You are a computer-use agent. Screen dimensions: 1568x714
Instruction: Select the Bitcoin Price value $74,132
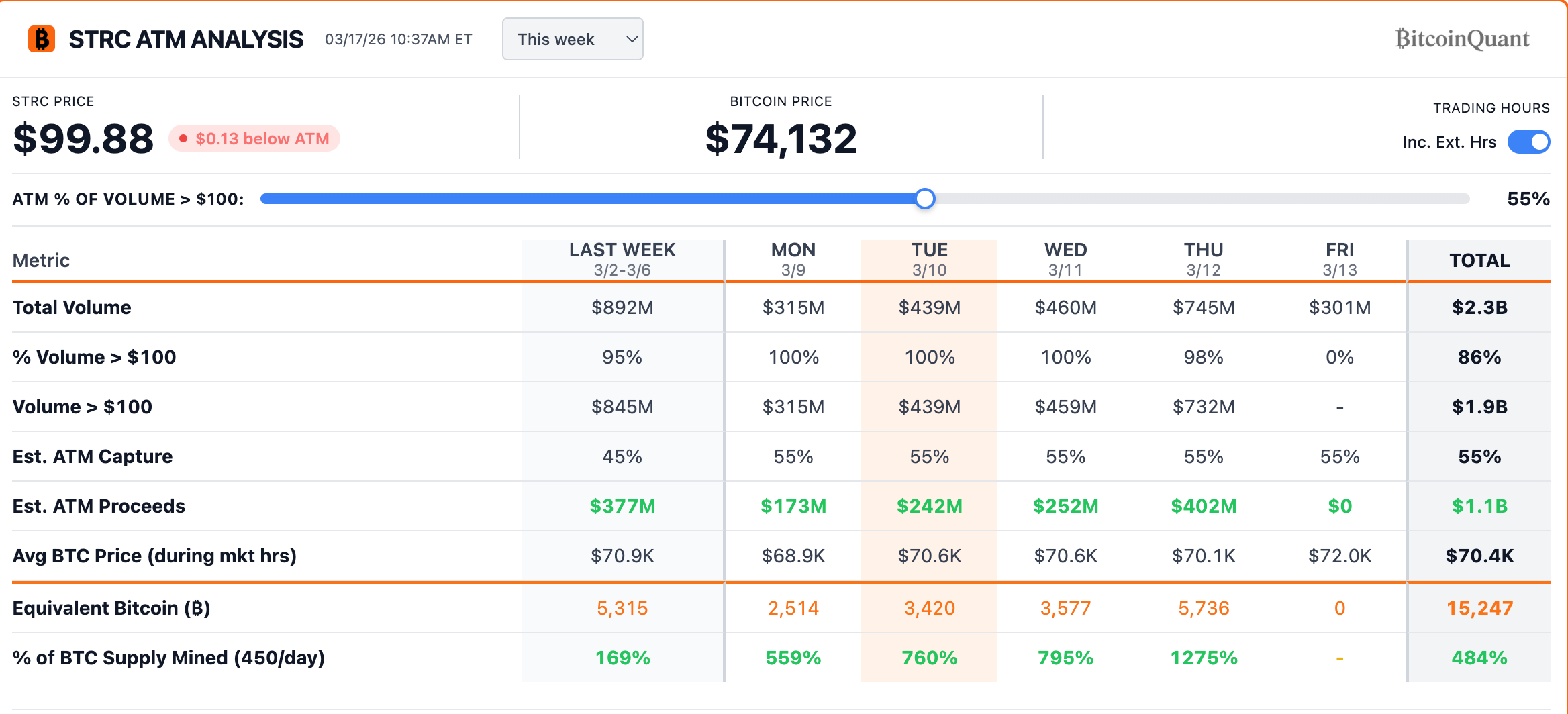(781, 138)
